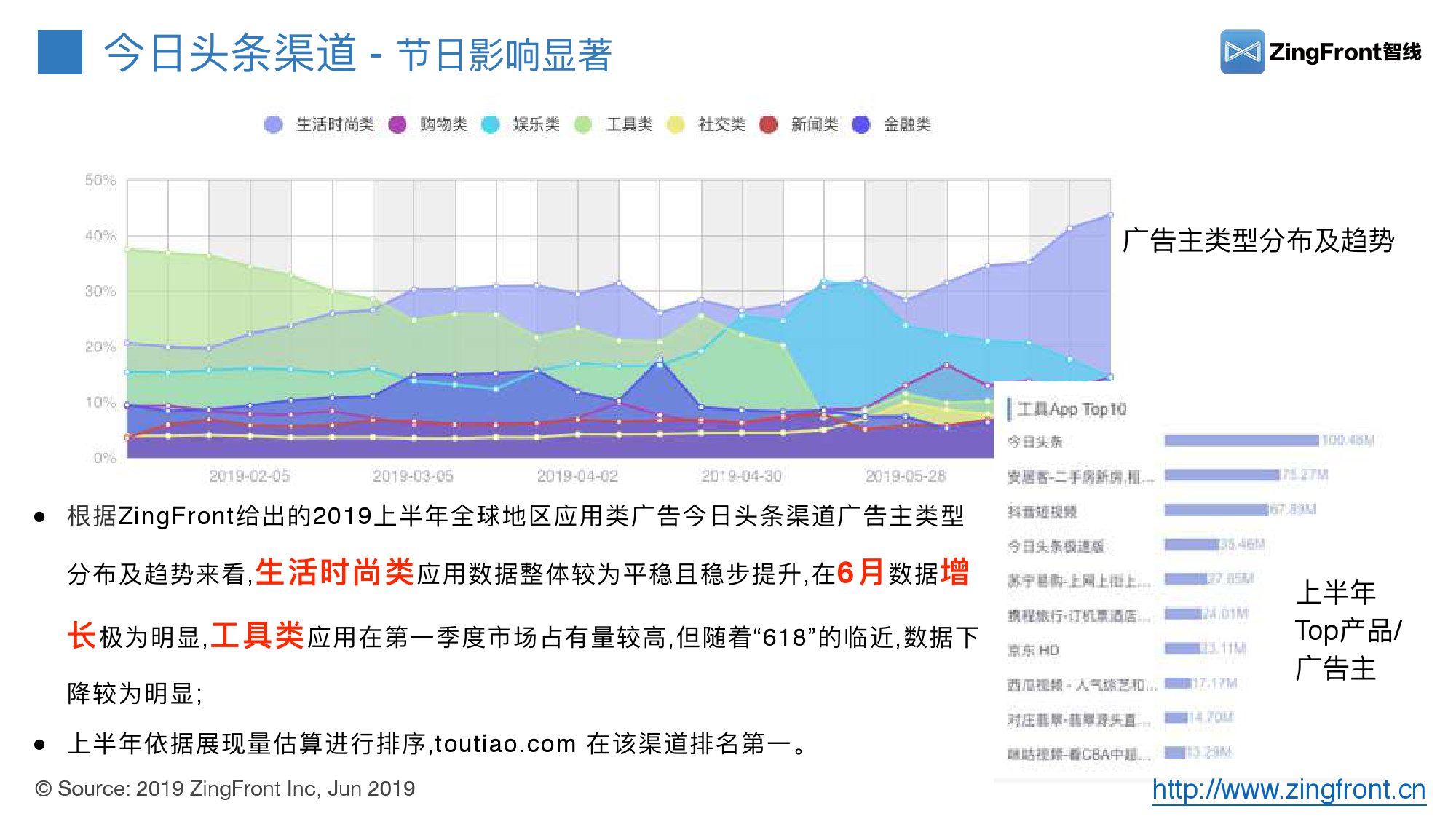This screenshot has width=1456, height=819.
Task: Select the 抖音短视频 row
Action: [x=1162, y=510]
